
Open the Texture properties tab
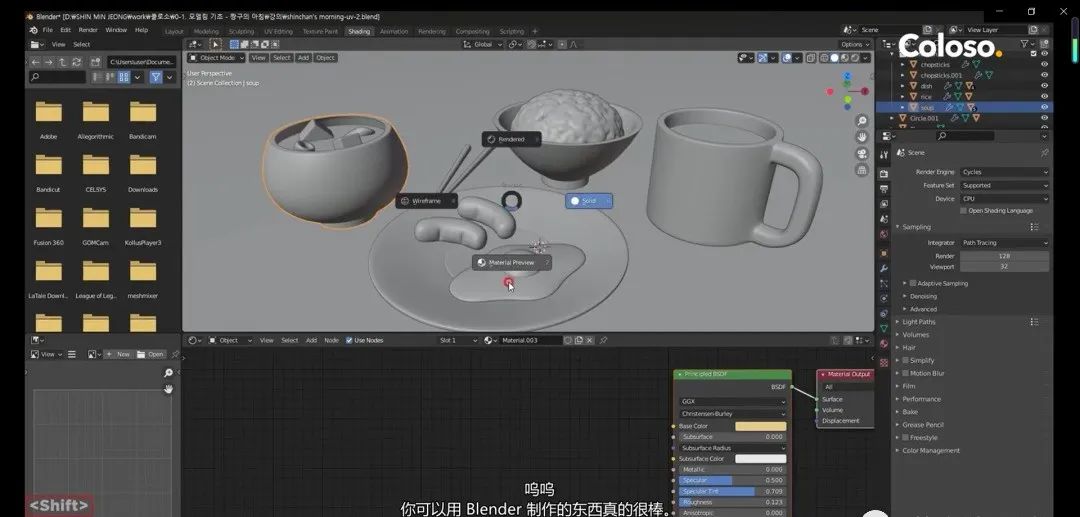coord(884,362)
